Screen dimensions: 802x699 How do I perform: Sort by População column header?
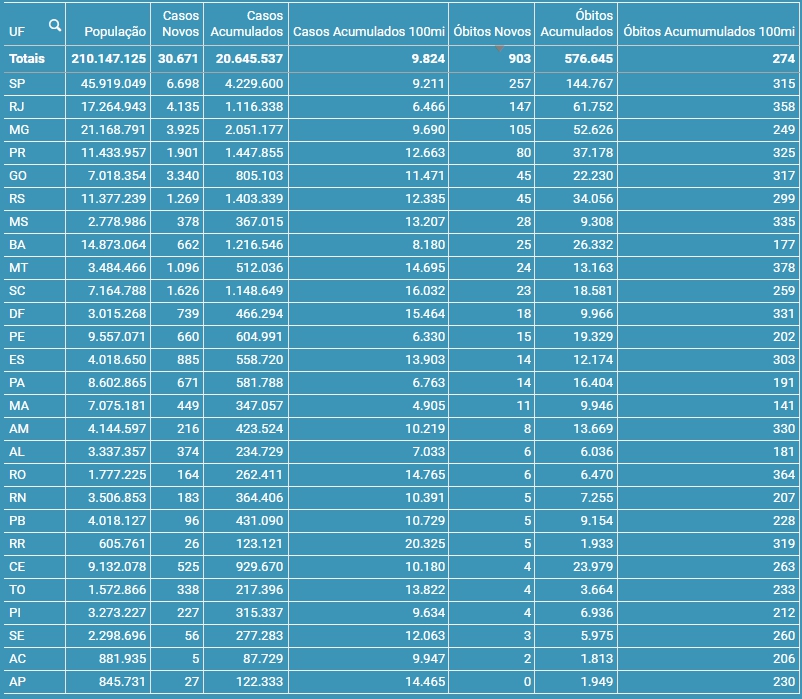(115, 32)
